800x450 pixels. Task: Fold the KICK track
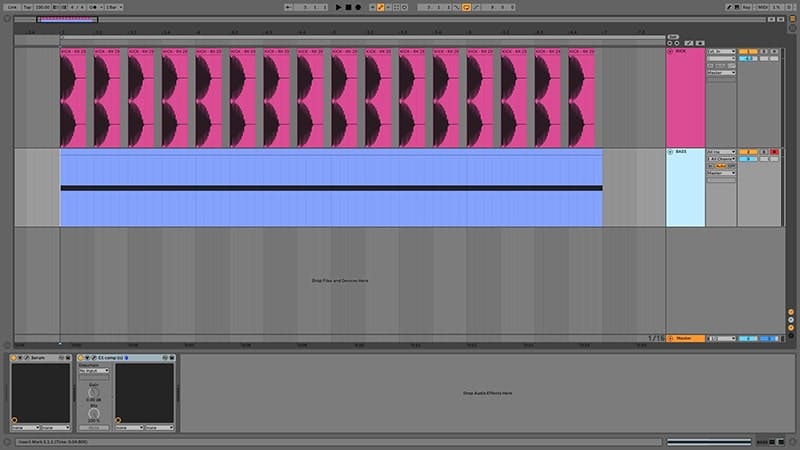[670, 51]
